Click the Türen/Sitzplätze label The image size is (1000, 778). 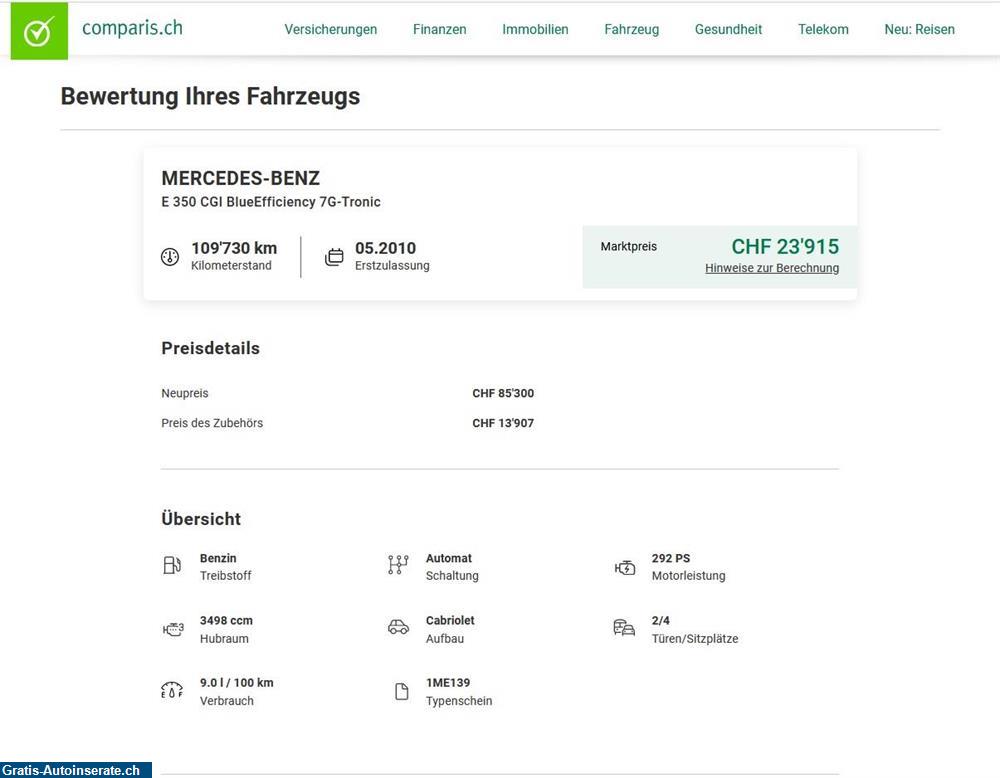coord(695,639)
